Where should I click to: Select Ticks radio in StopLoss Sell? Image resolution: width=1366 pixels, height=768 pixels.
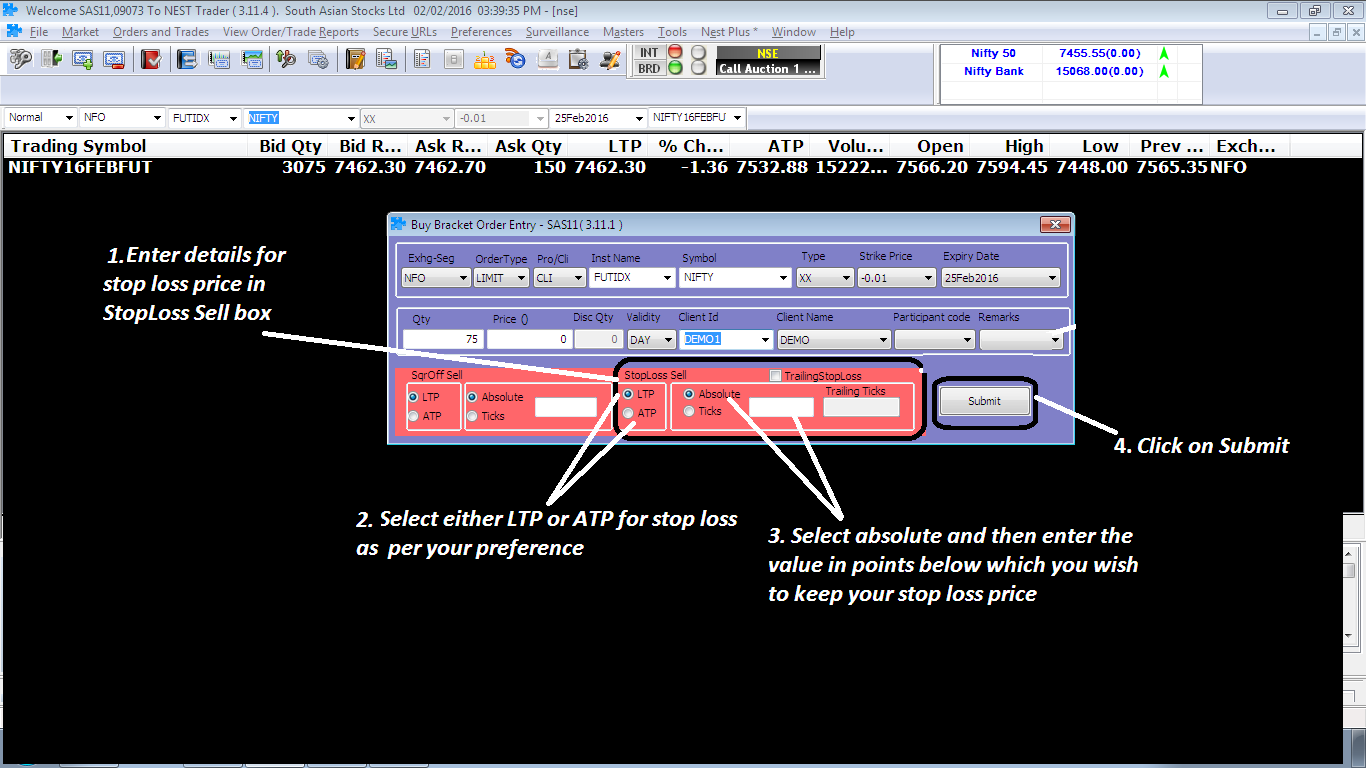click(689, 411)
